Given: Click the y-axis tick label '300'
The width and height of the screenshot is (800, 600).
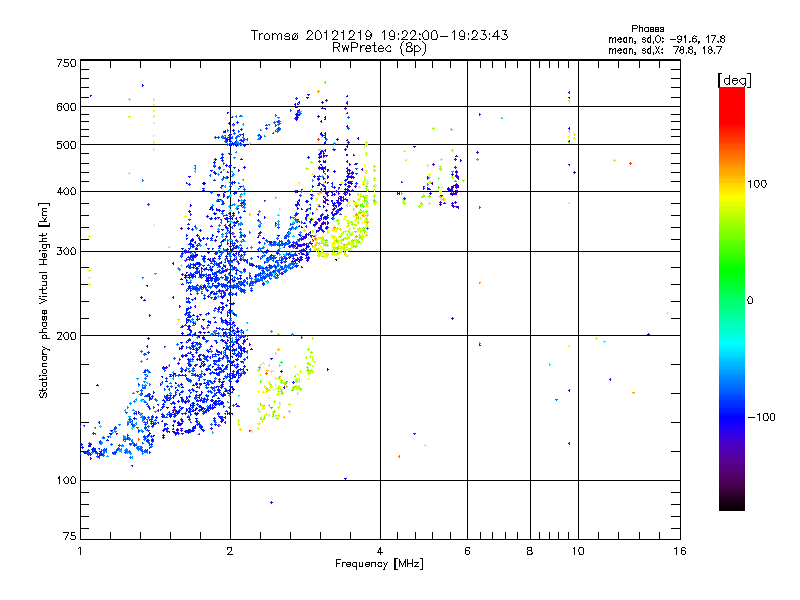Looking at the screenshot, I should (x=66, y=252).
